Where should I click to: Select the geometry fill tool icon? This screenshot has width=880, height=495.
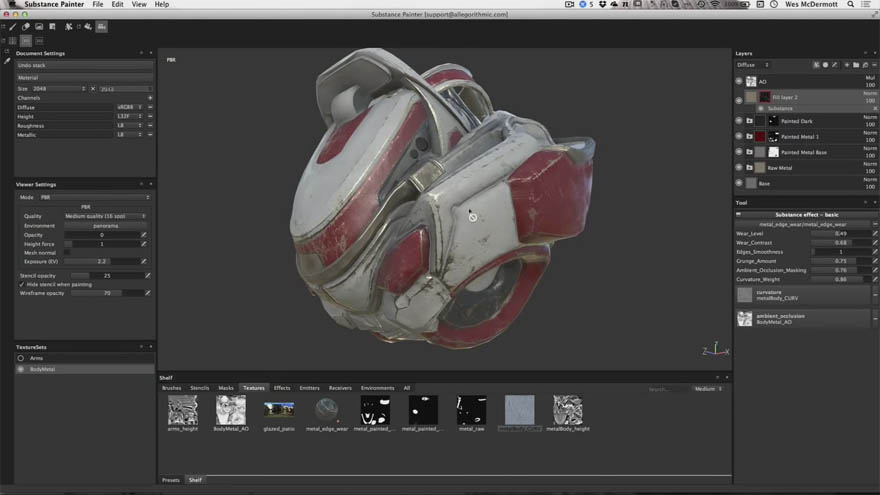[x=52, y=26]
